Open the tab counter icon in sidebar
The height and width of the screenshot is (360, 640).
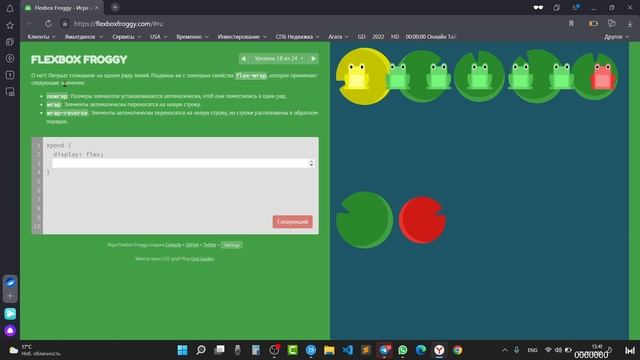(x=10, y=75)
